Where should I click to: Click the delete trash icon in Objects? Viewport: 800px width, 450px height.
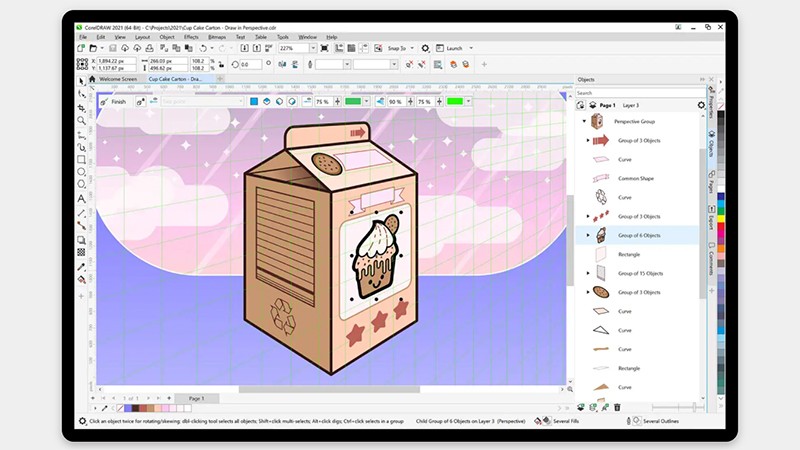coord(617,407)
